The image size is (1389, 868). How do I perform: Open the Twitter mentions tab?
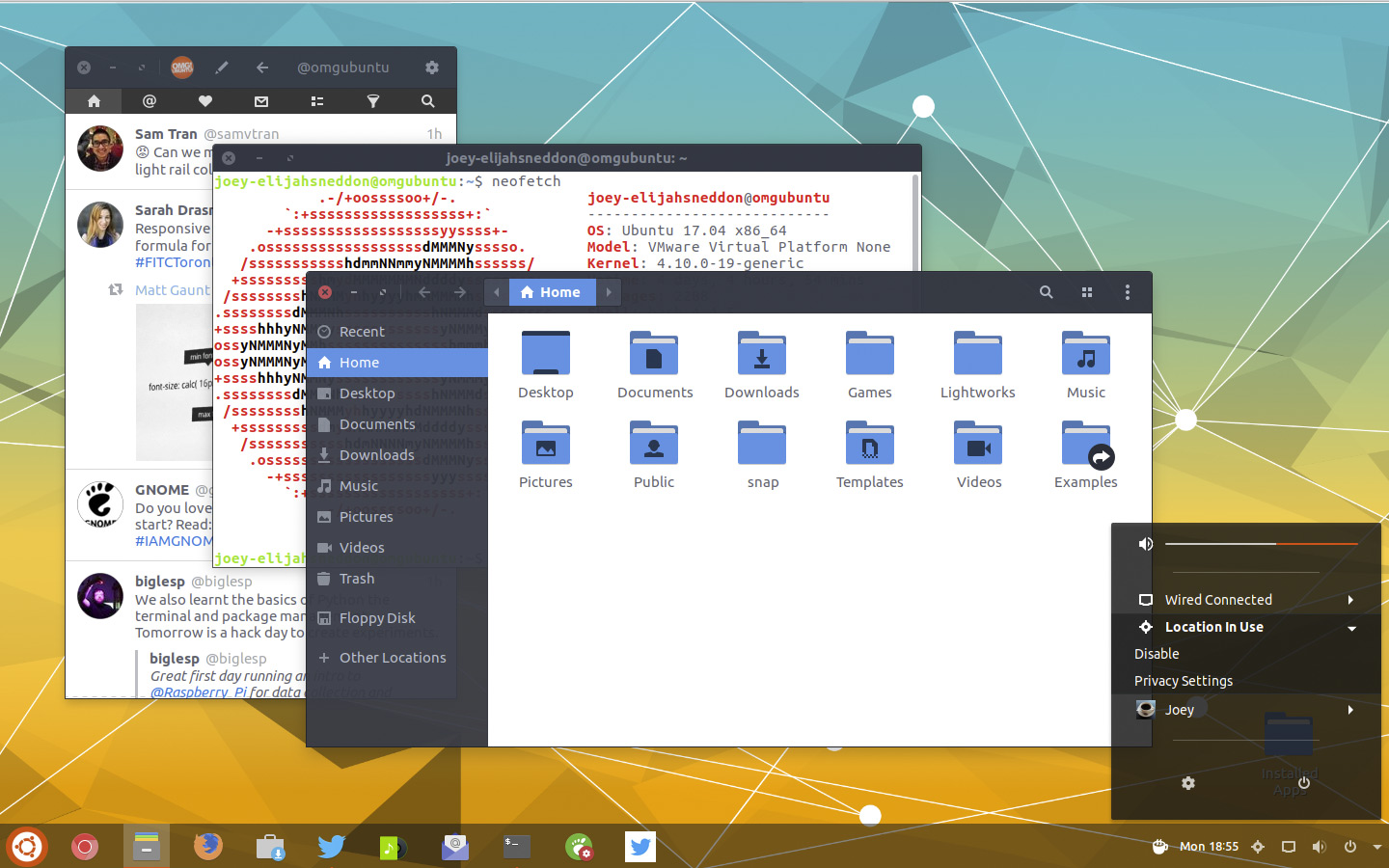150,101
